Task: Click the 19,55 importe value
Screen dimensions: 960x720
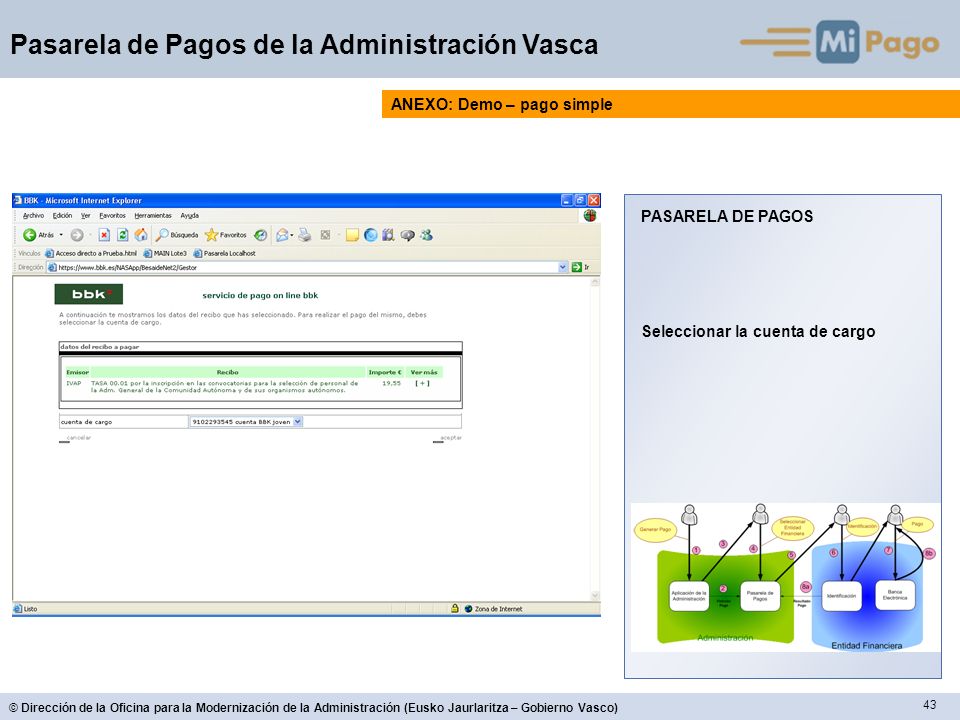Action: [x=391, y=383]
